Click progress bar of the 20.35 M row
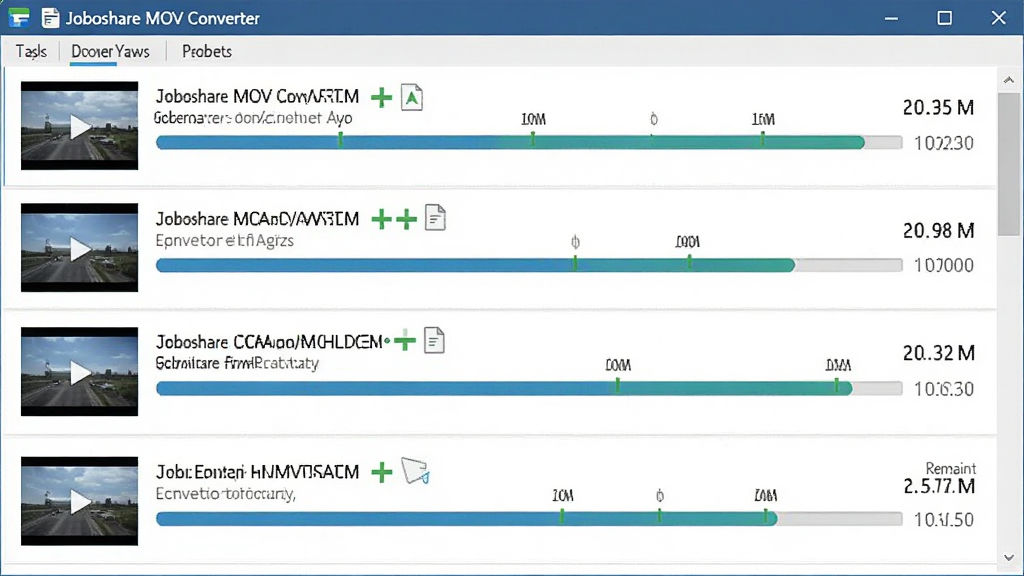The width and height of the screenshot is (1024, 576). pos(529,142)
